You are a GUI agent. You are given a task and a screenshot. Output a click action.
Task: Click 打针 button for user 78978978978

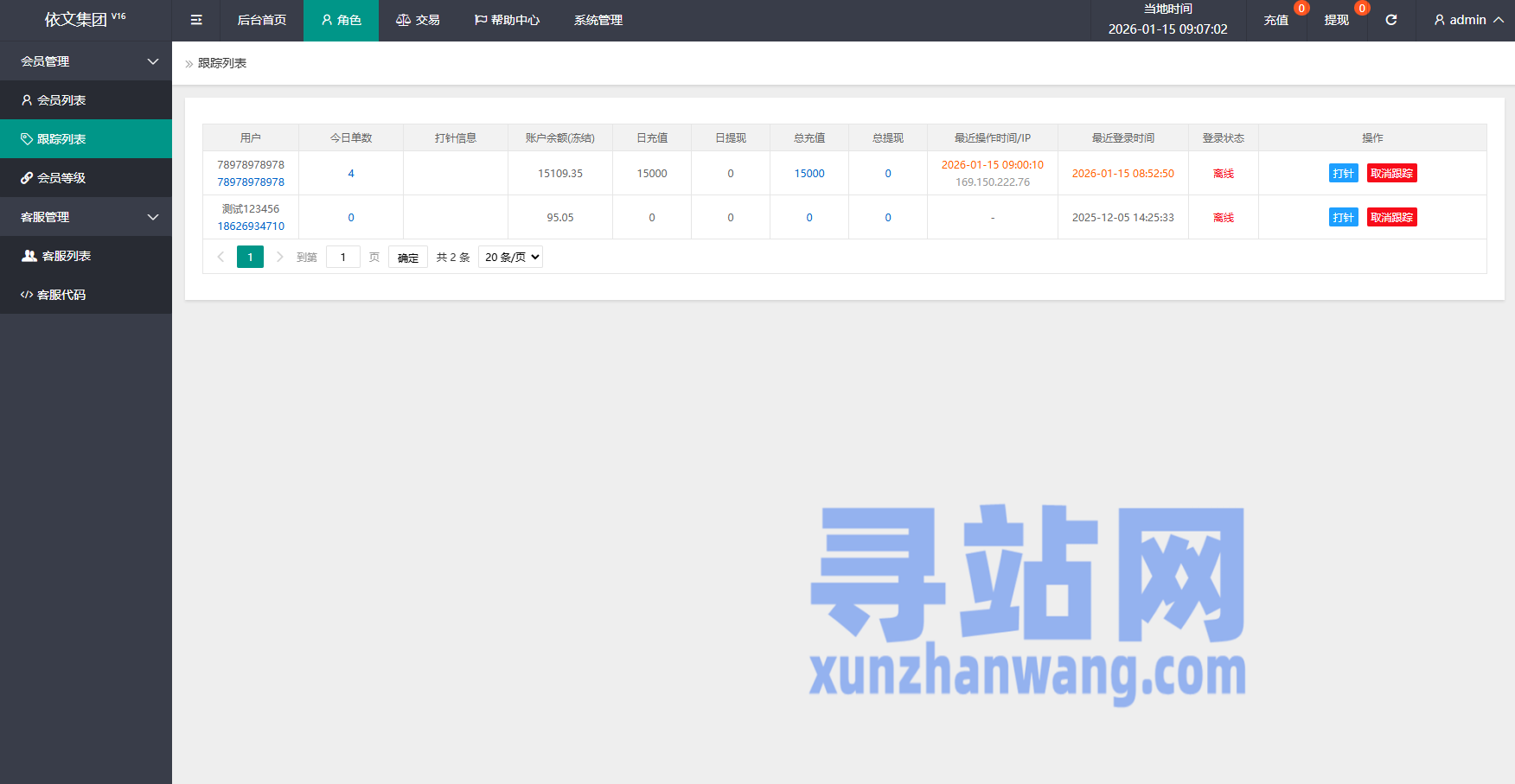click(x=1343, y=173)
